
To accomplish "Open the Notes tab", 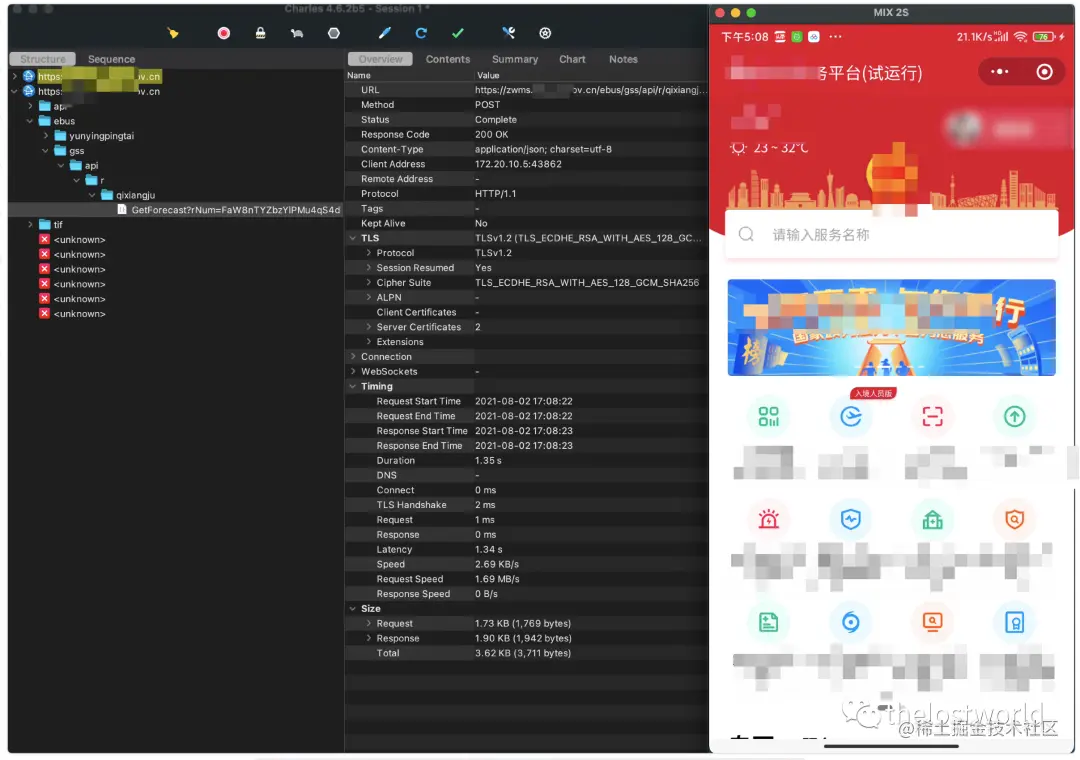I will (x=623, y=59).
